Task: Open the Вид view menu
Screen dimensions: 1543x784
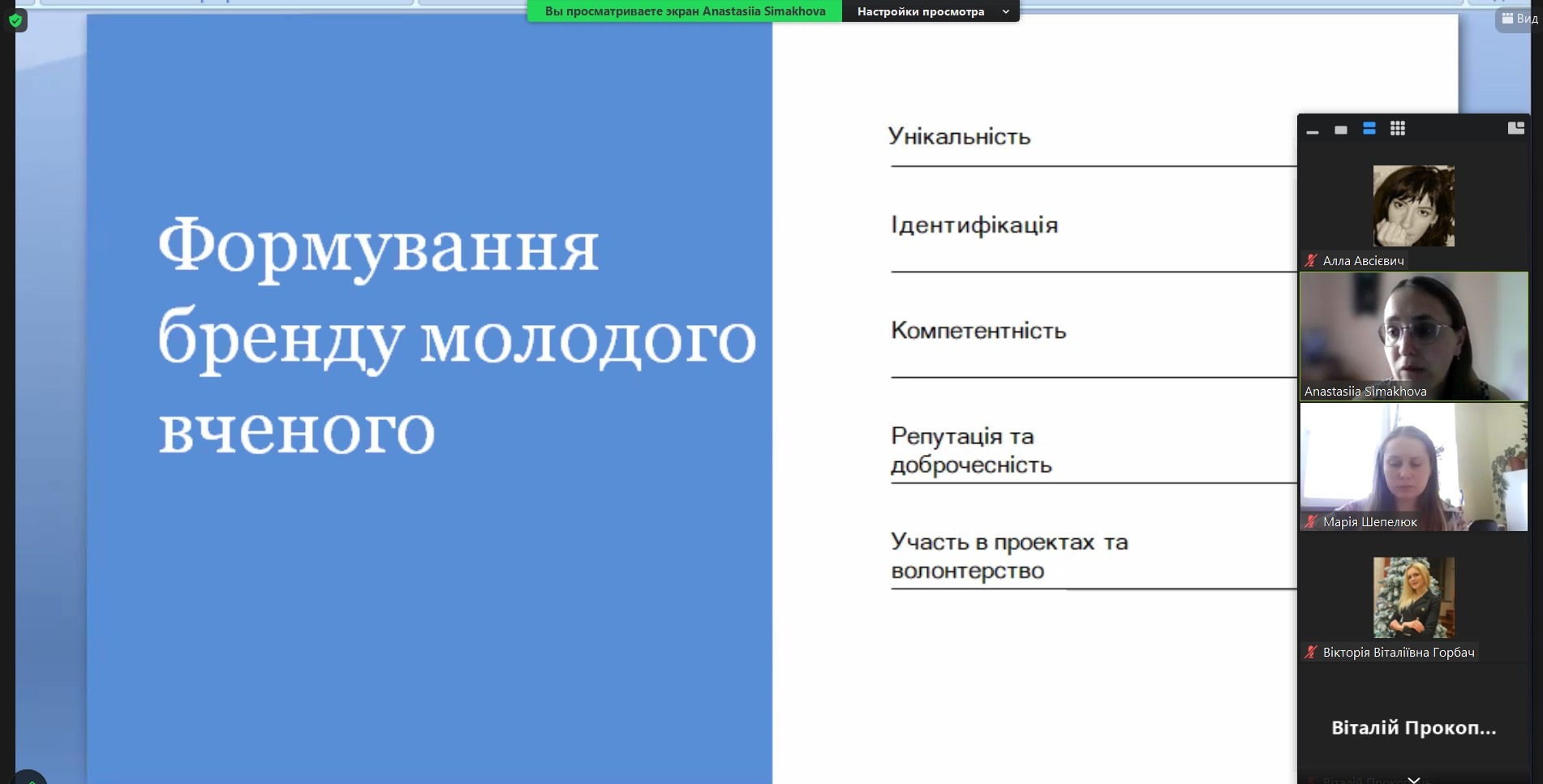Action: (x=1519, y=19)
